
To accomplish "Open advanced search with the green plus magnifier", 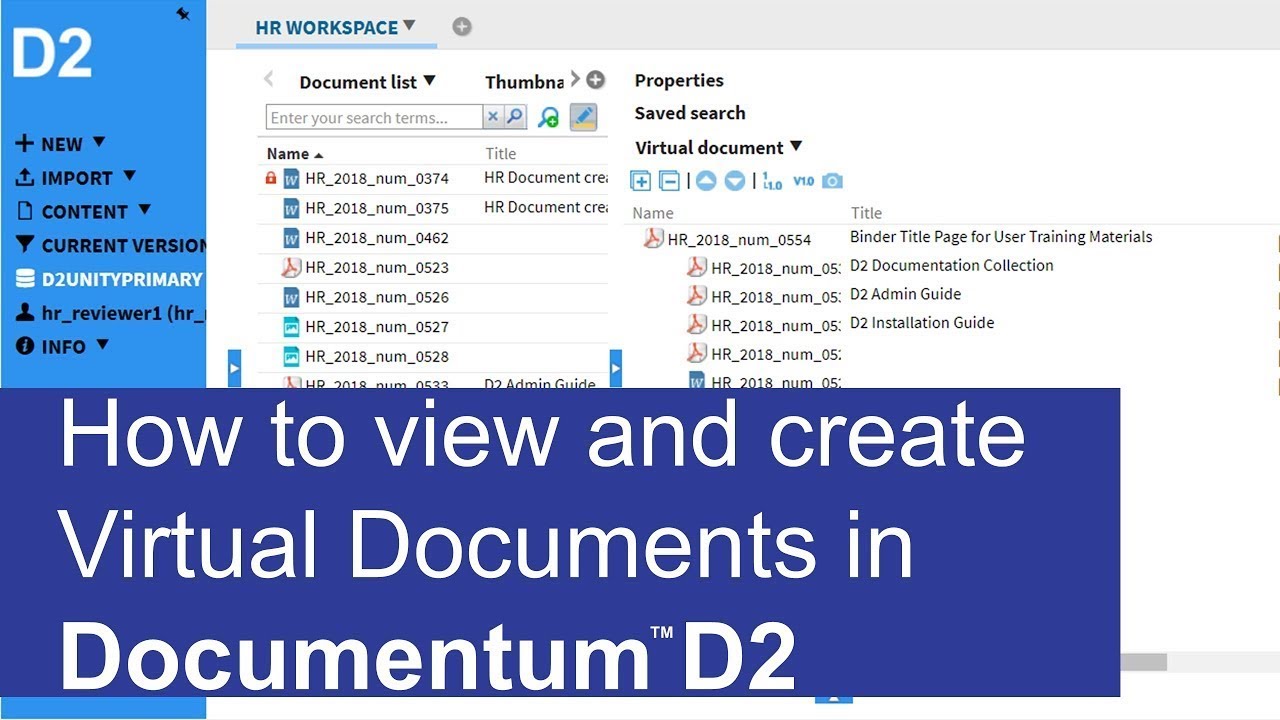I will [x=548, y=117].
